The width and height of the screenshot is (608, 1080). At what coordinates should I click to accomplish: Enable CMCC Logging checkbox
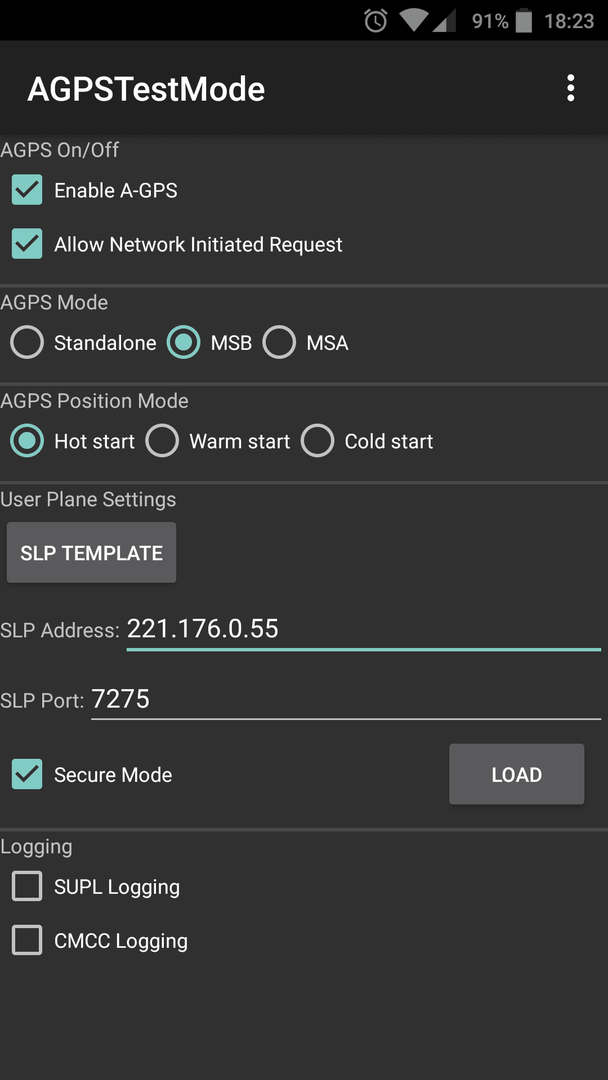(x=27, y=940)
